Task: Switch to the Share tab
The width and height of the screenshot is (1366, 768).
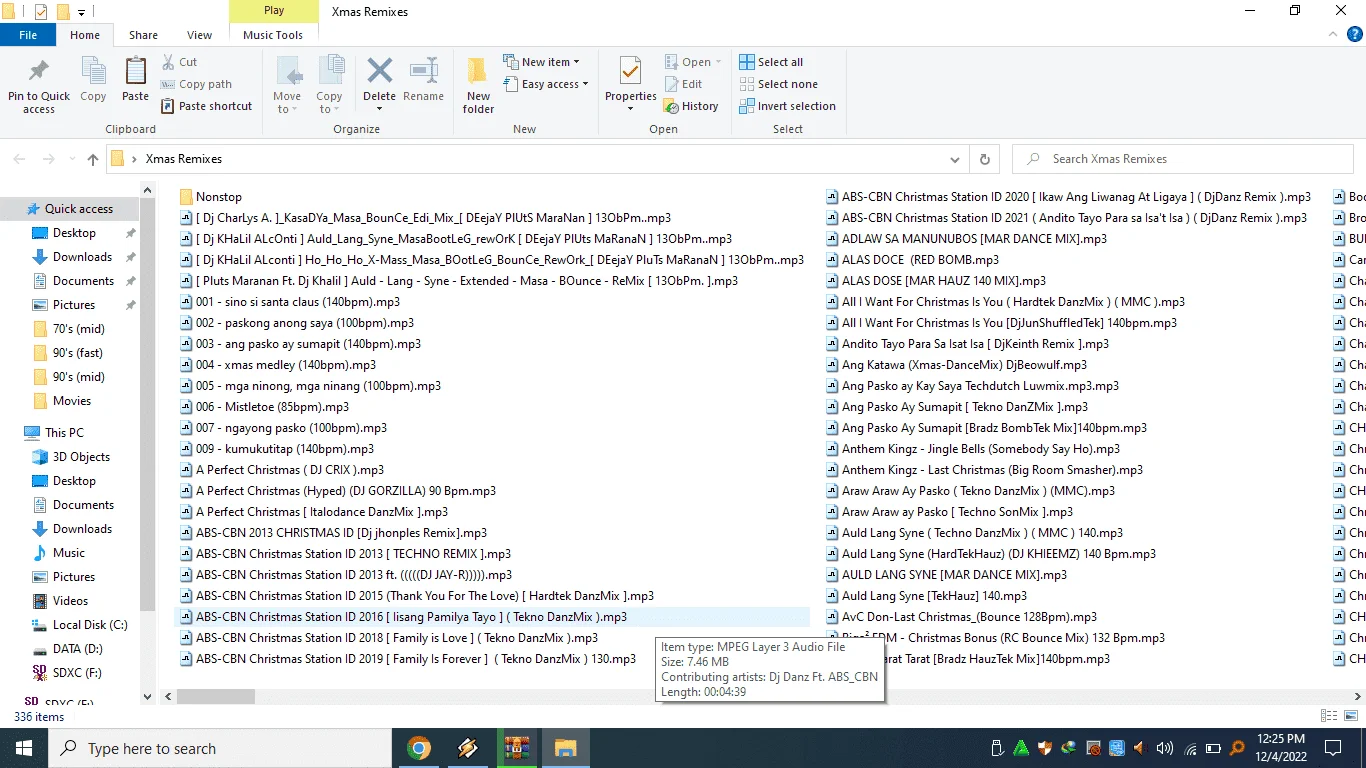Action: (143, 35)
